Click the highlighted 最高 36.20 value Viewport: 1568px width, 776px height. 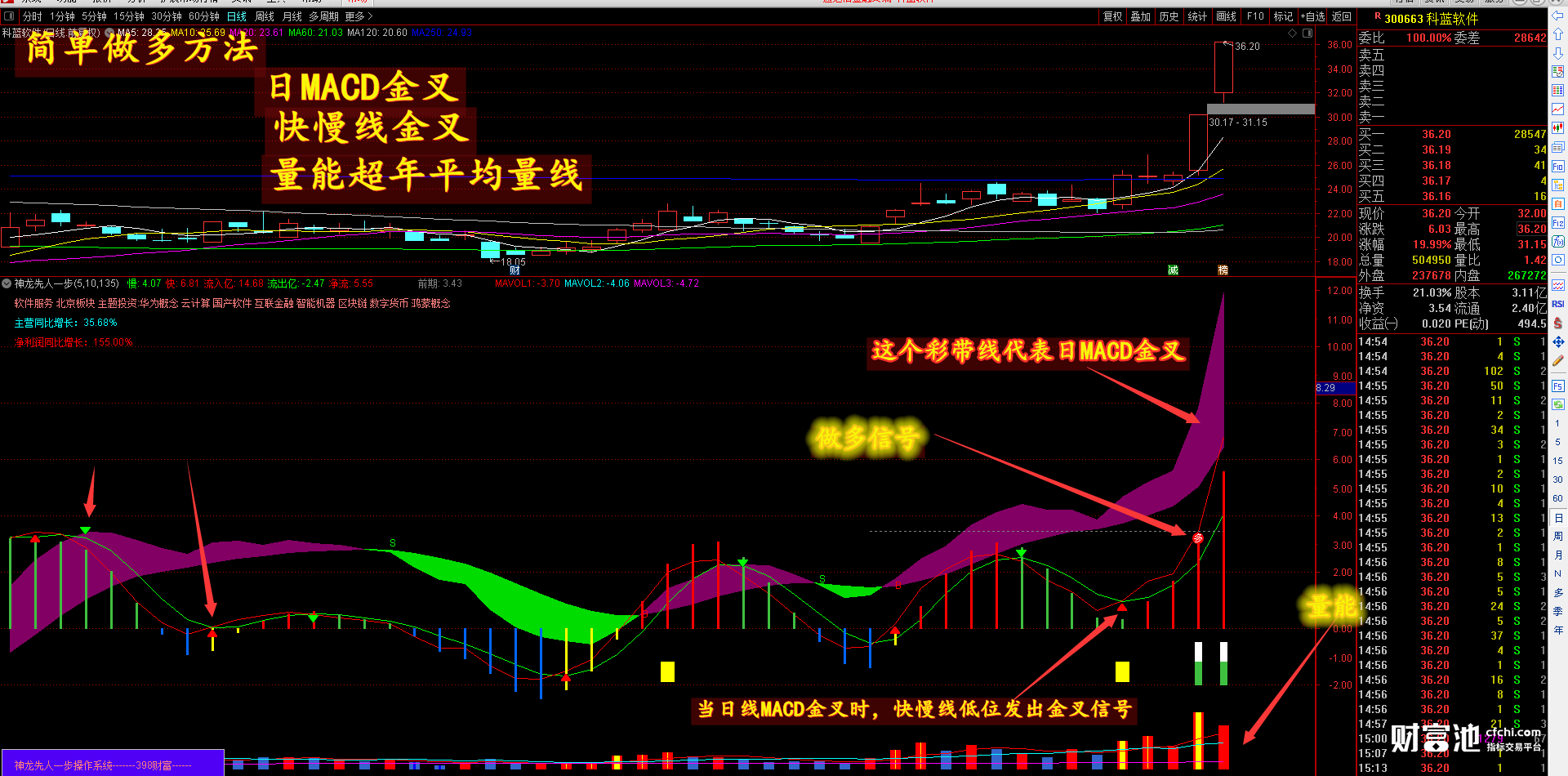tap(1531, 230)
